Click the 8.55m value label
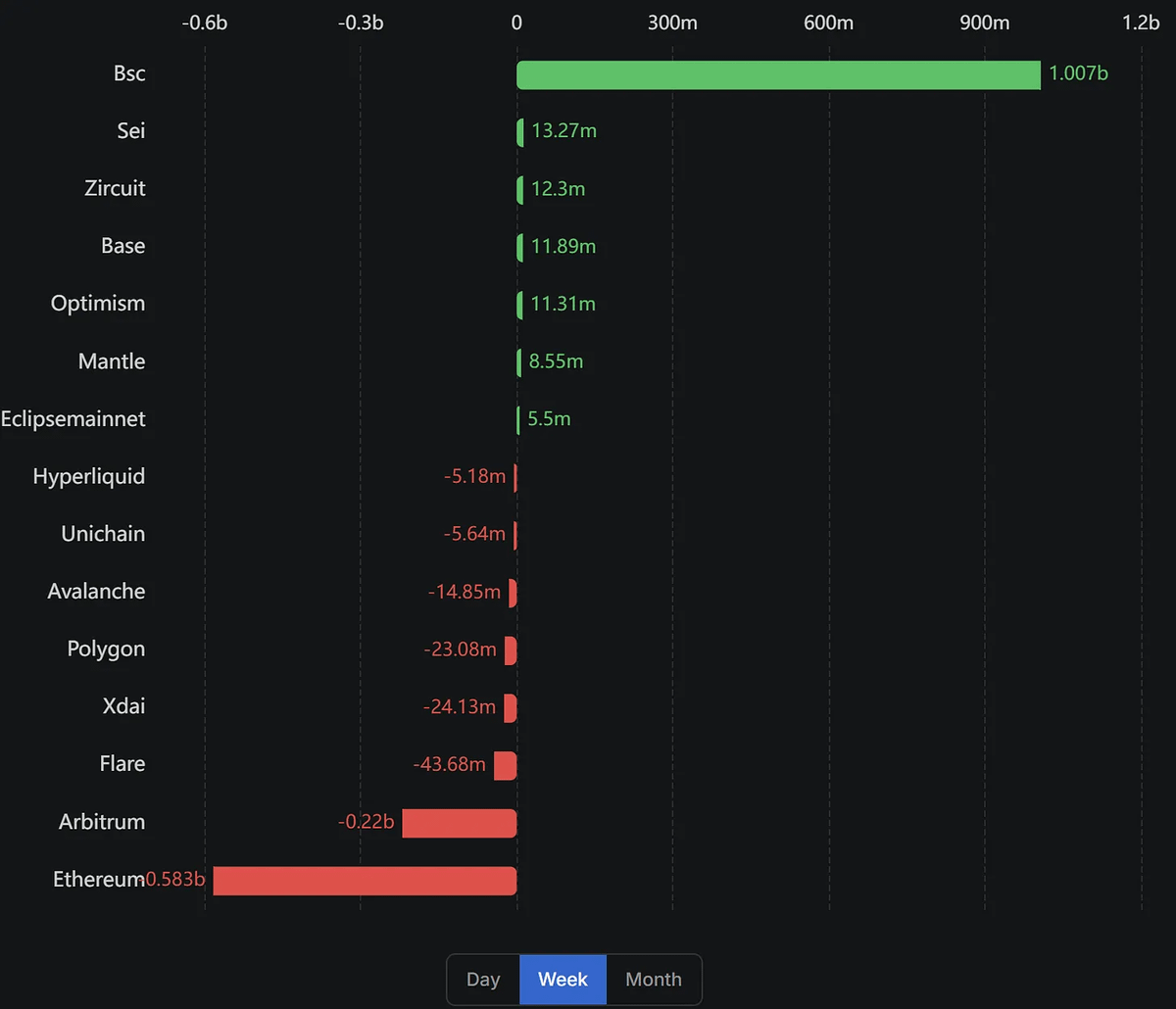Image resolution: width=1176 pixels, height=1009 pixels. pyautogui.click(x=556, y=361)
